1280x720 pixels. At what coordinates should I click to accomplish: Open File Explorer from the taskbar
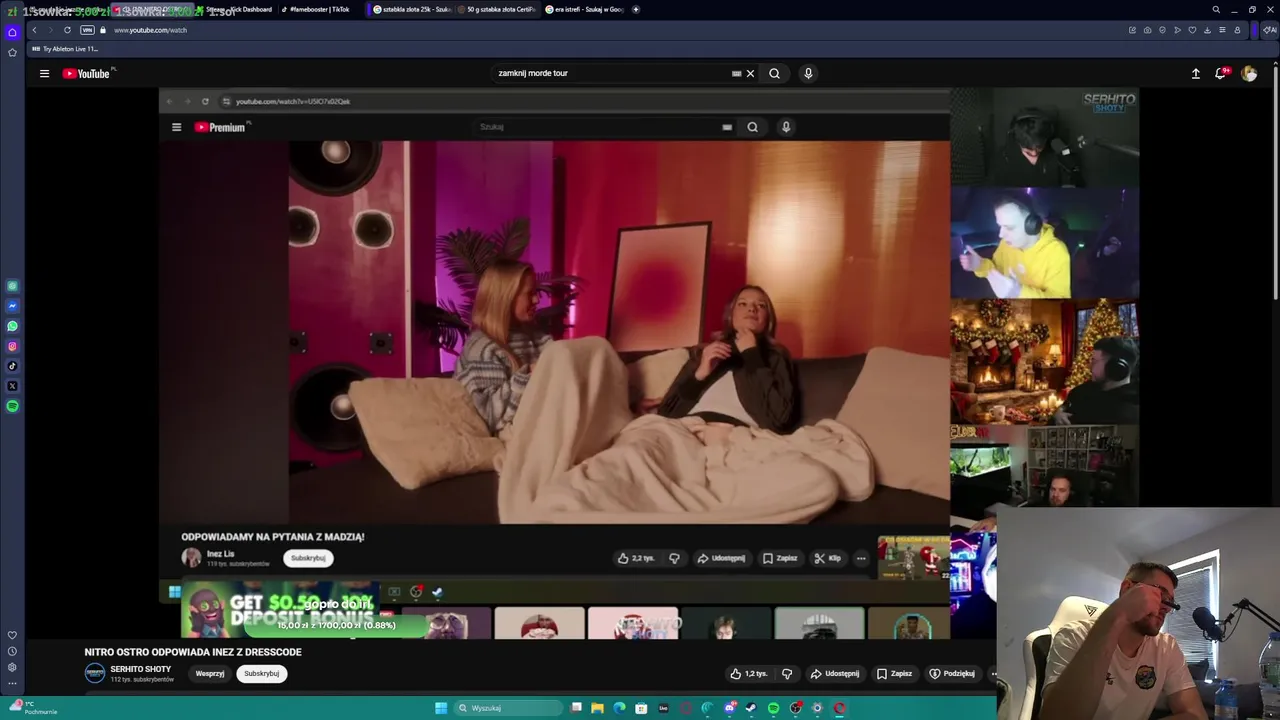tap(598, 708)
